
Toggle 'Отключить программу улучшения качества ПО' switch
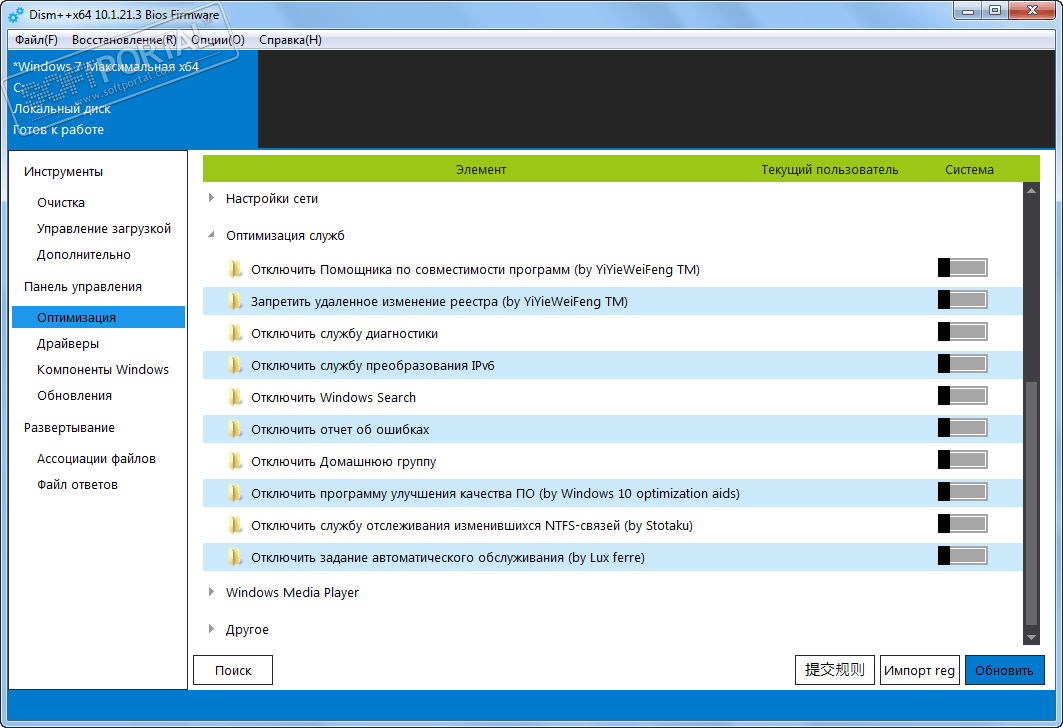(963, 492)
